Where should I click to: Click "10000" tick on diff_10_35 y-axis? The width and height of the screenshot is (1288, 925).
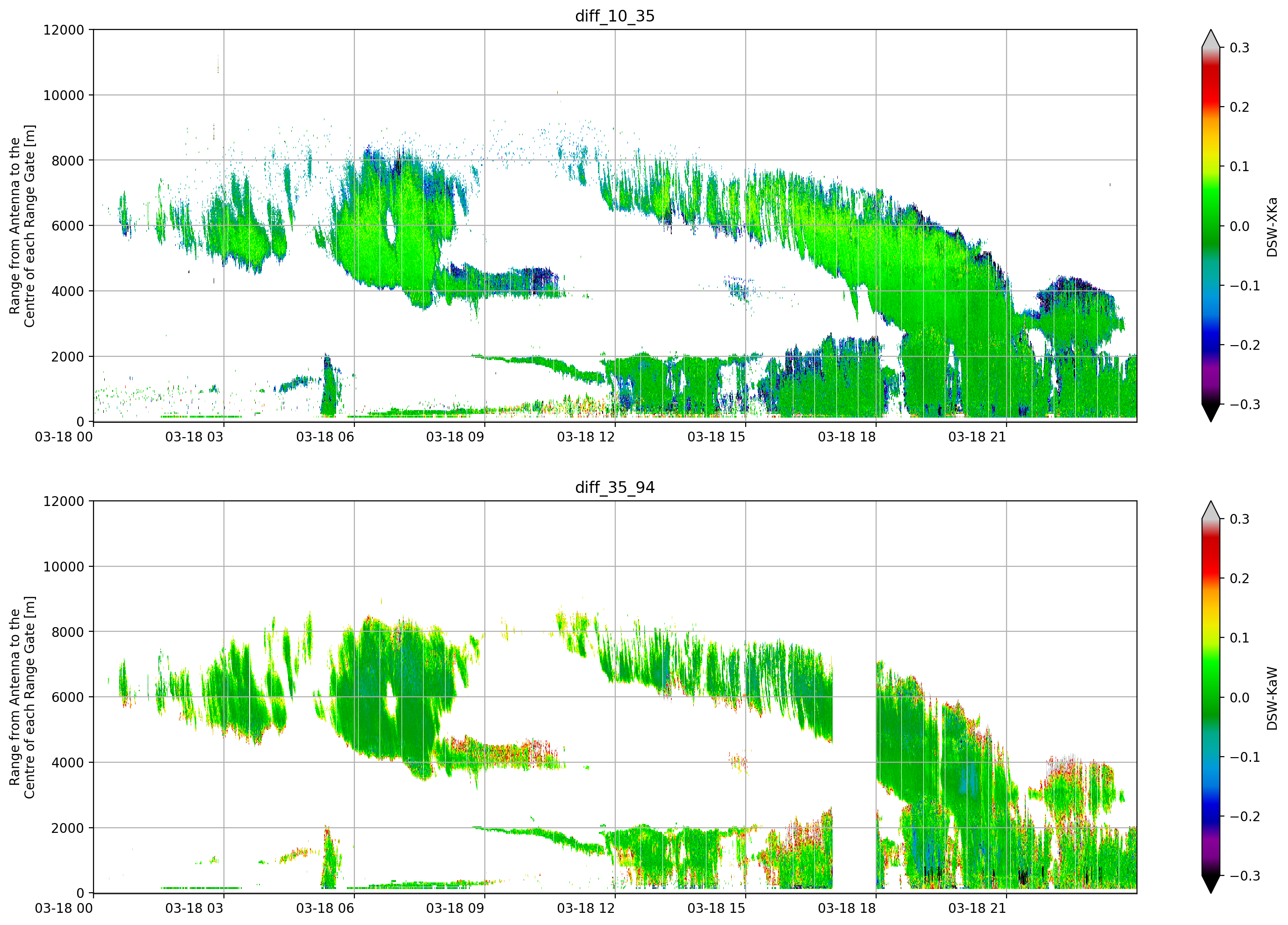tap(64, 95)
